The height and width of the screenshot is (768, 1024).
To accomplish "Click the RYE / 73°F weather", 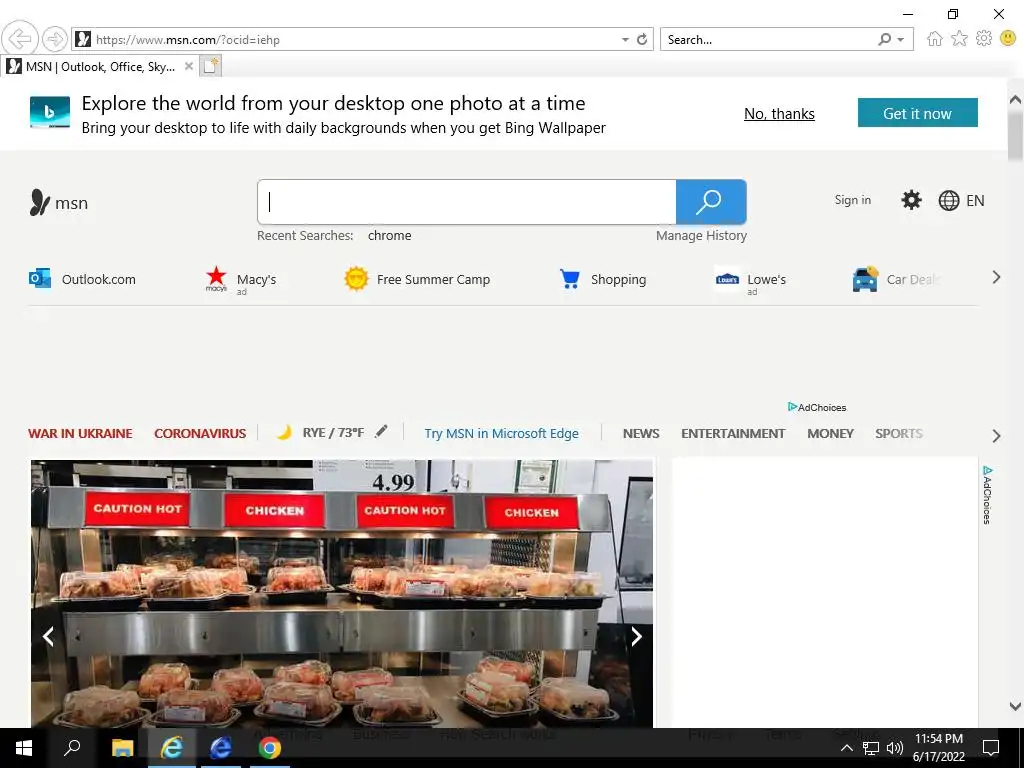I will tap(321, 432).
